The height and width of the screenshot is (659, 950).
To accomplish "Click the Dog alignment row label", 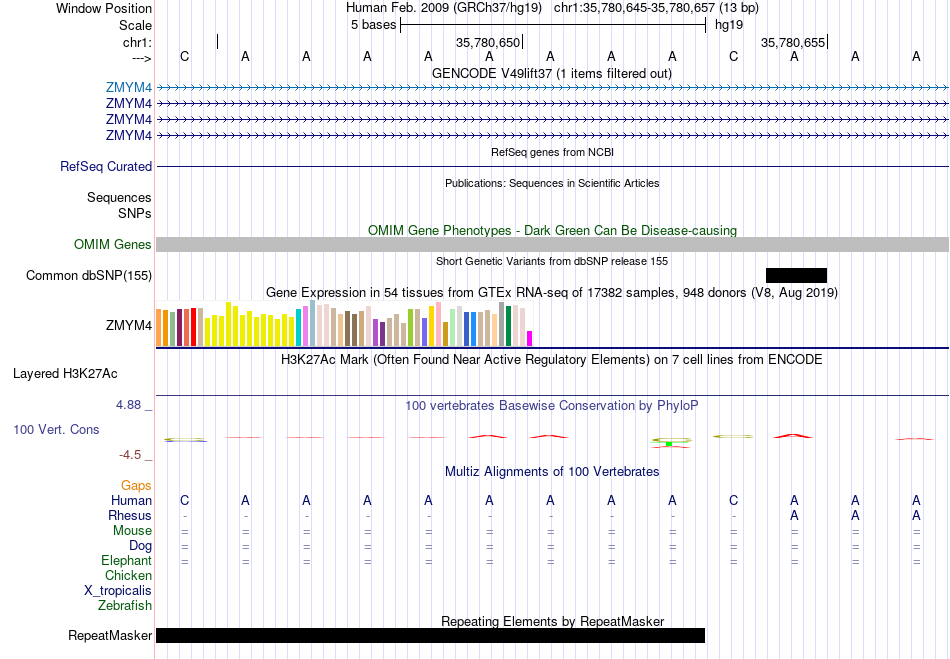I will pos(141,546).
